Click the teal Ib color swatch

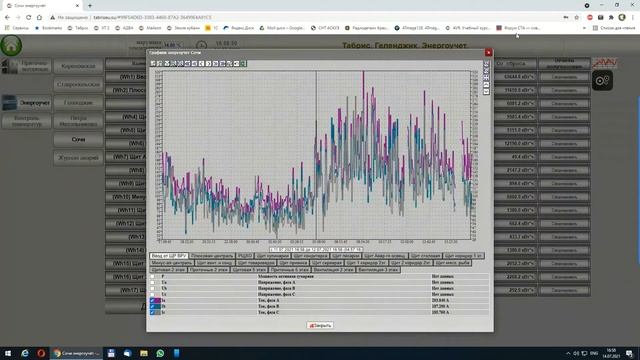tap(158, 306)
